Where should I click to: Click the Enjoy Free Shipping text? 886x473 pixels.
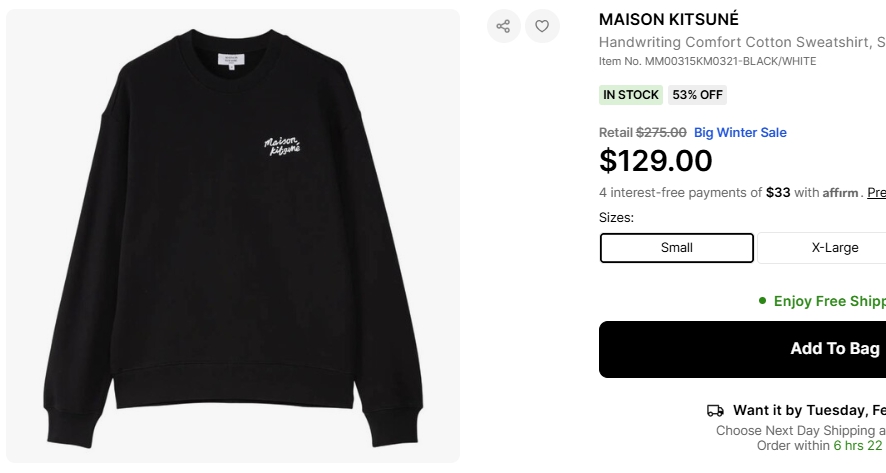tap(829, 301)
